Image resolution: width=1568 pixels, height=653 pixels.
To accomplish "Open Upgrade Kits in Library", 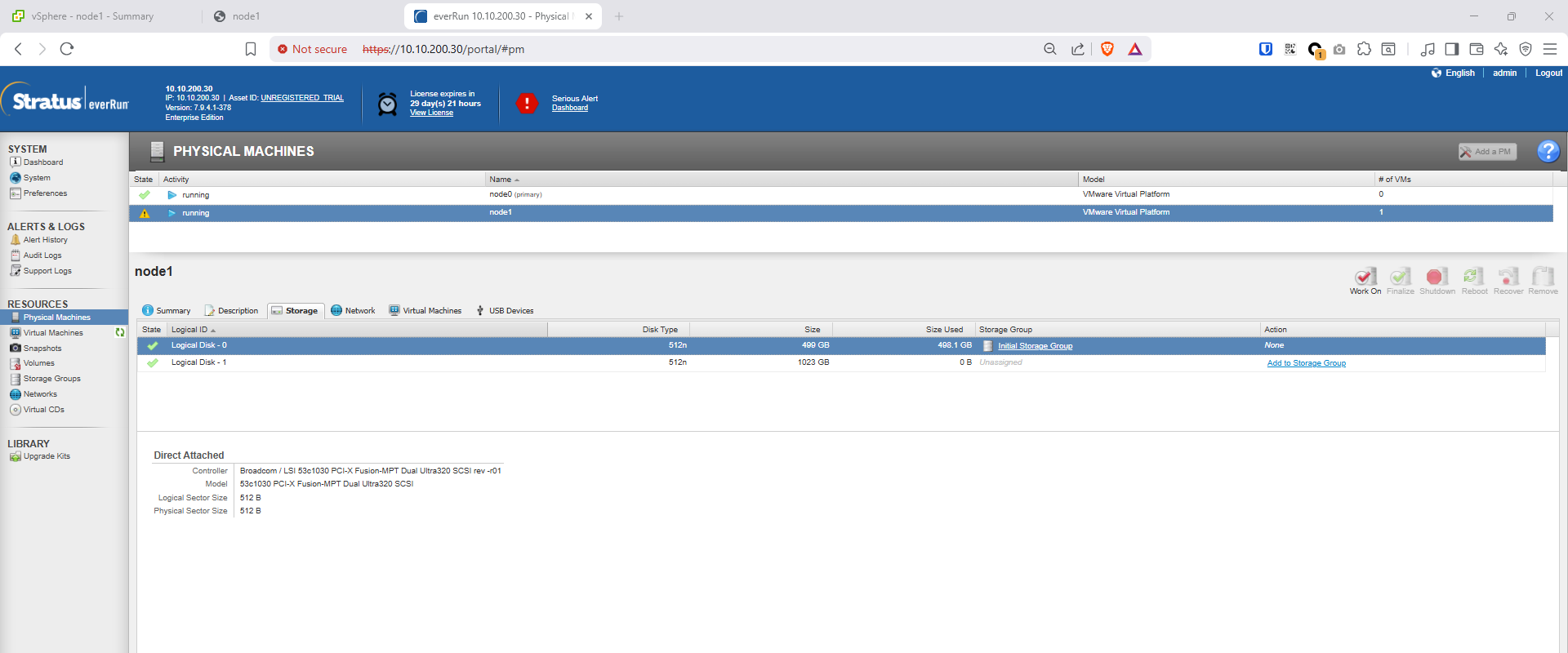I will [47, 456].
